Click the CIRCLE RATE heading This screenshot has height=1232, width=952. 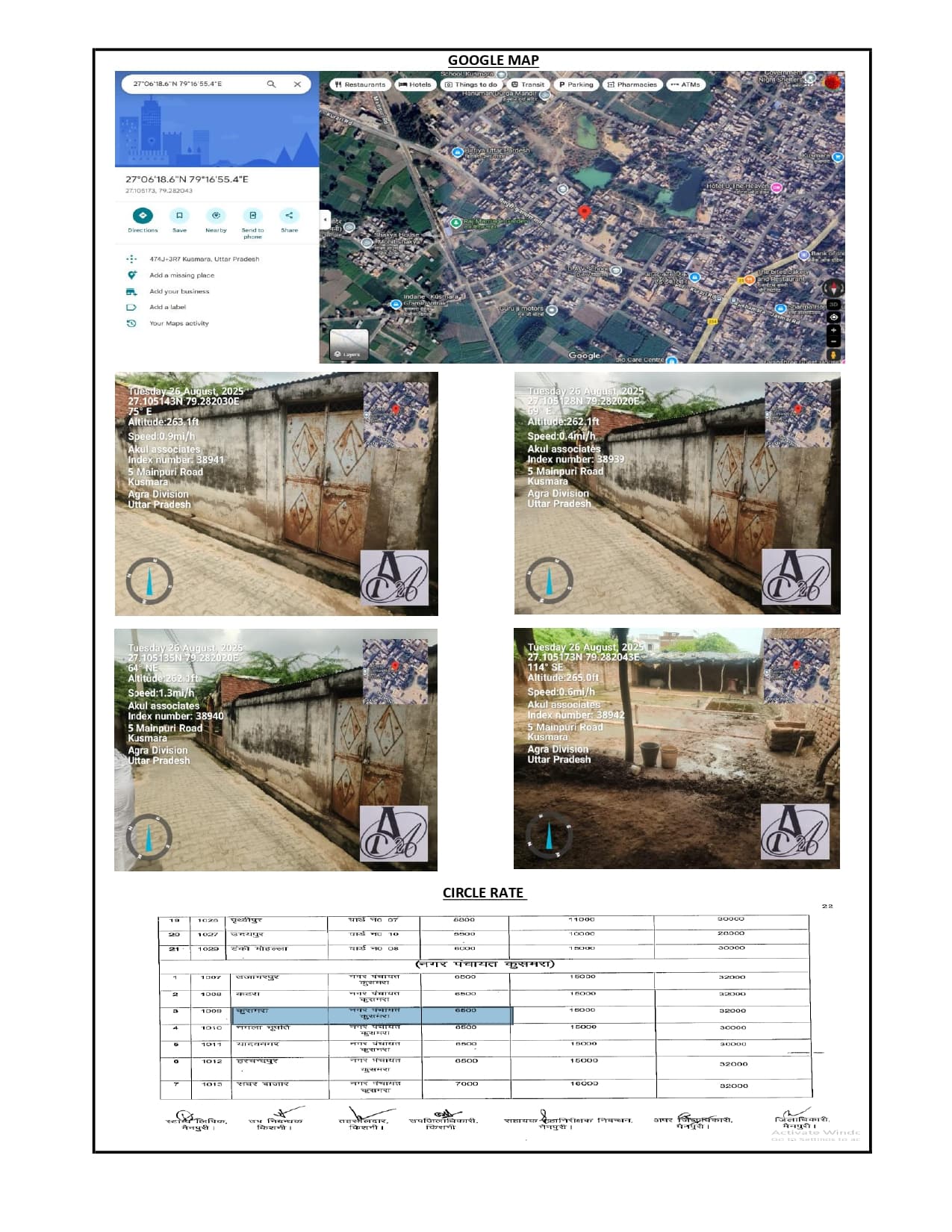click(483, 893)
